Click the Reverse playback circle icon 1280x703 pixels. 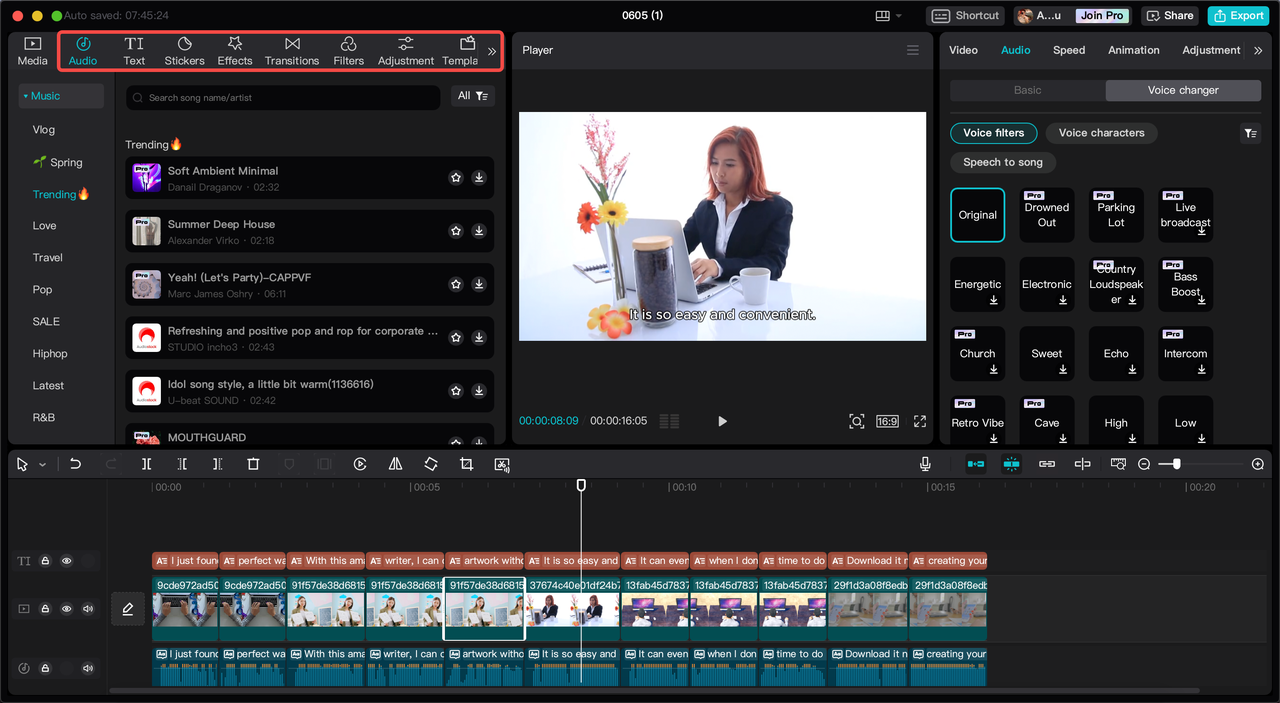[x=360, y=464]
